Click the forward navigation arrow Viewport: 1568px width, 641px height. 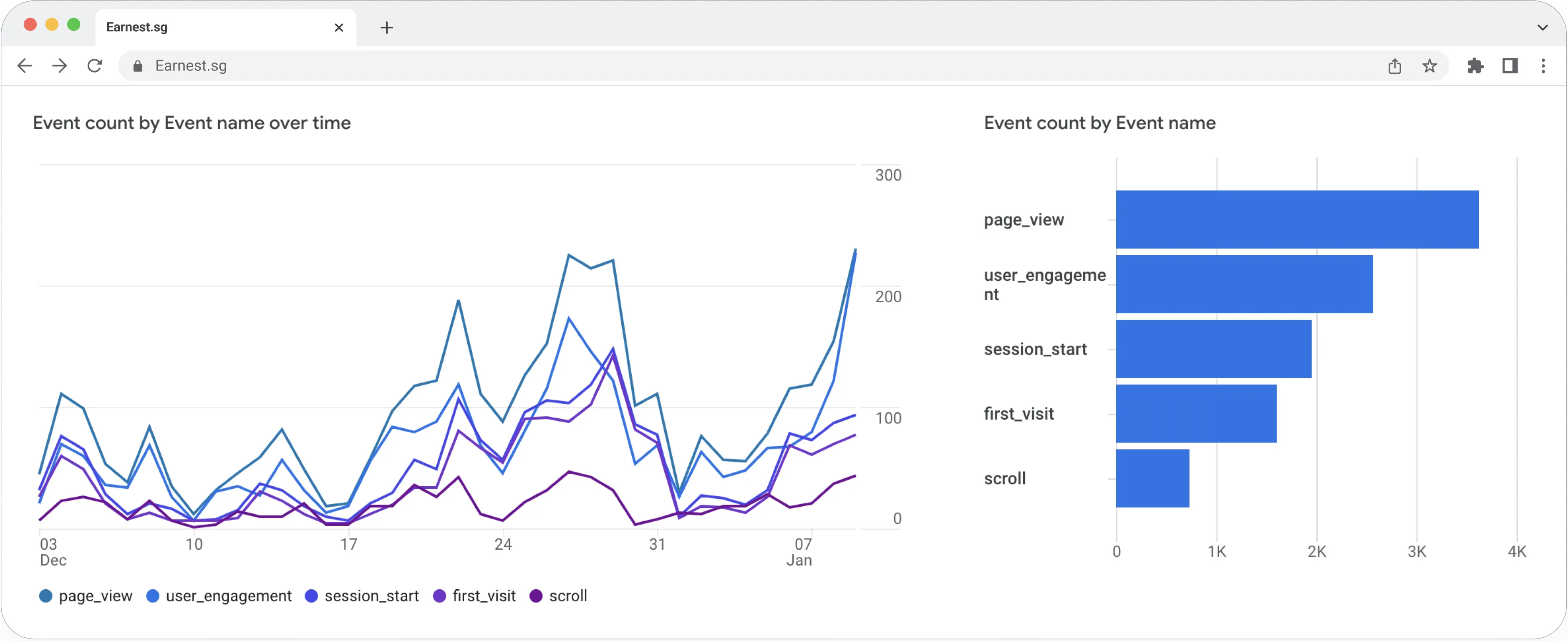[x=59, y=65]
